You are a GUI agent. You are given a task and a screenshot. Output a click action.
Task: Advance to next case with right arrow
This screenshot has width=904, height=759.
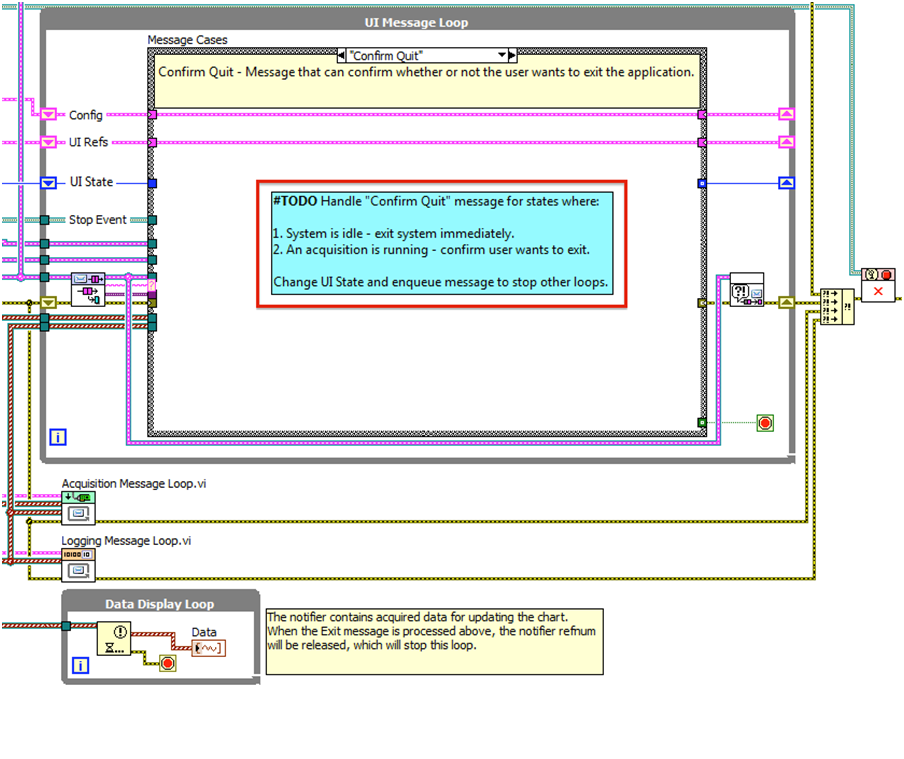pyautogui.click(x=512, y=55)
